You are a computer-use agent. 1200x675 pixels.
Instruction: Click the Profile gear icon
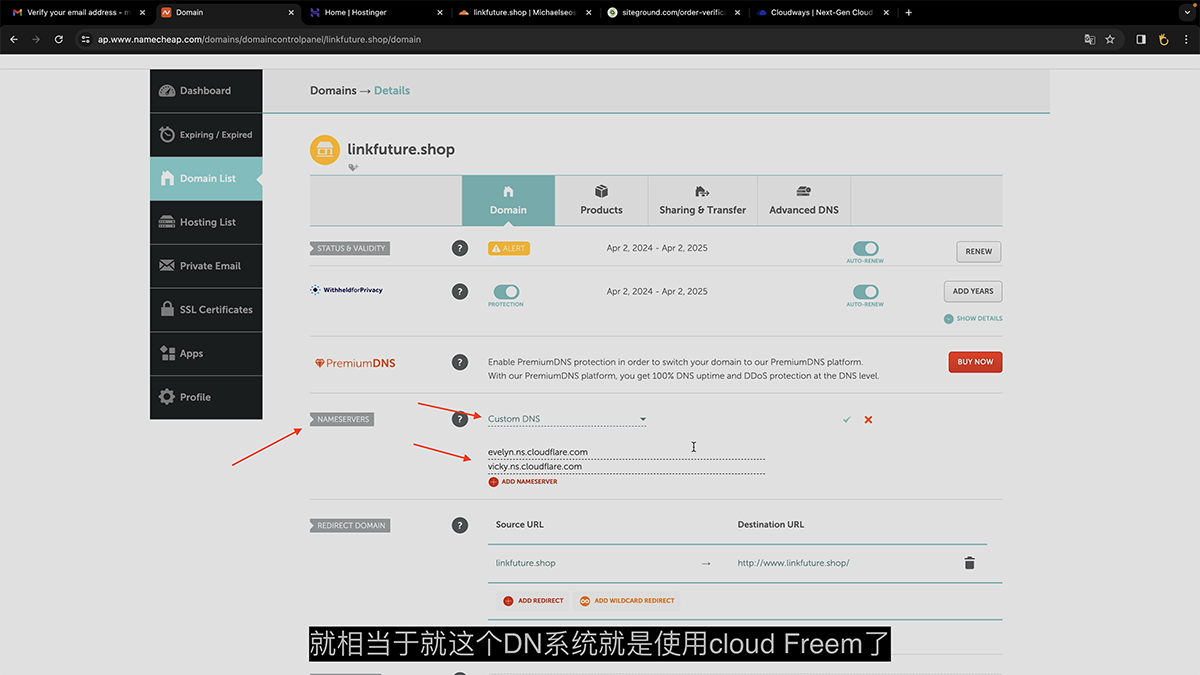coord(167,397)
